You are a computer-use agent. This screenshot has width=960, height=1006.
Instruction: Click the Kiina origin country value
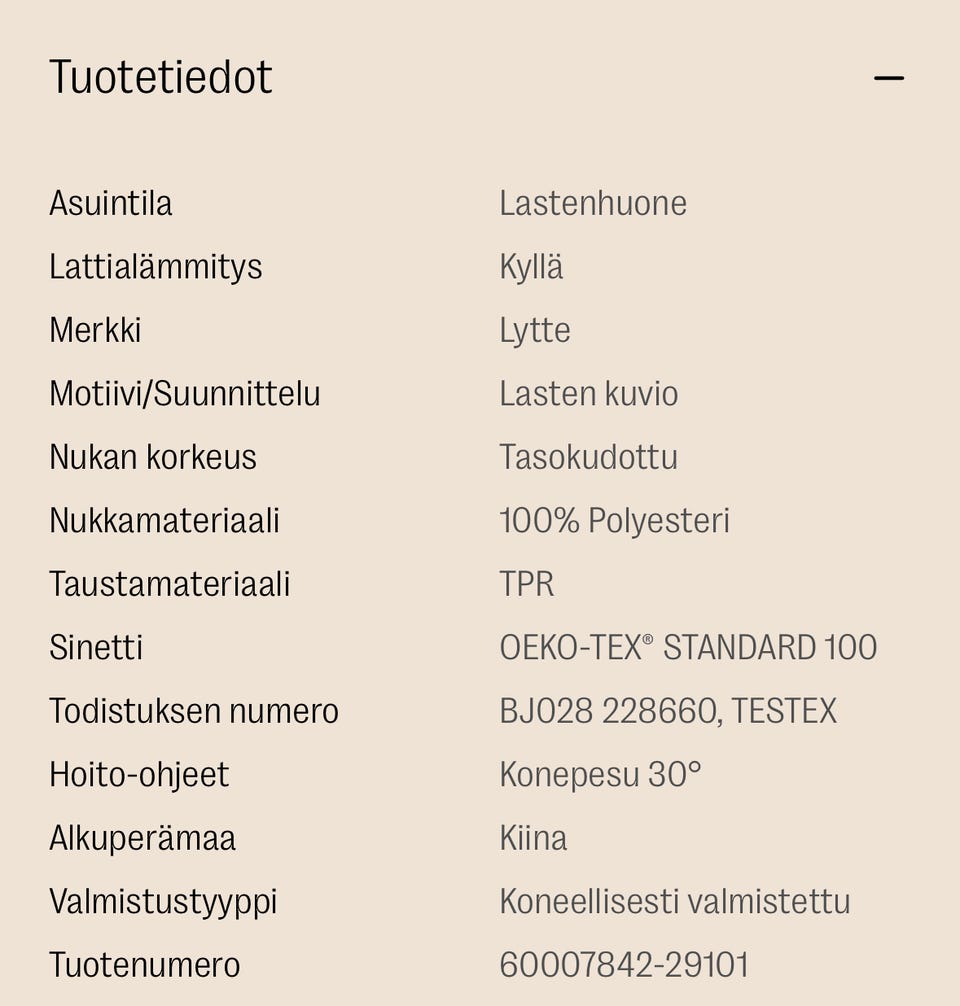pos(531,838)
